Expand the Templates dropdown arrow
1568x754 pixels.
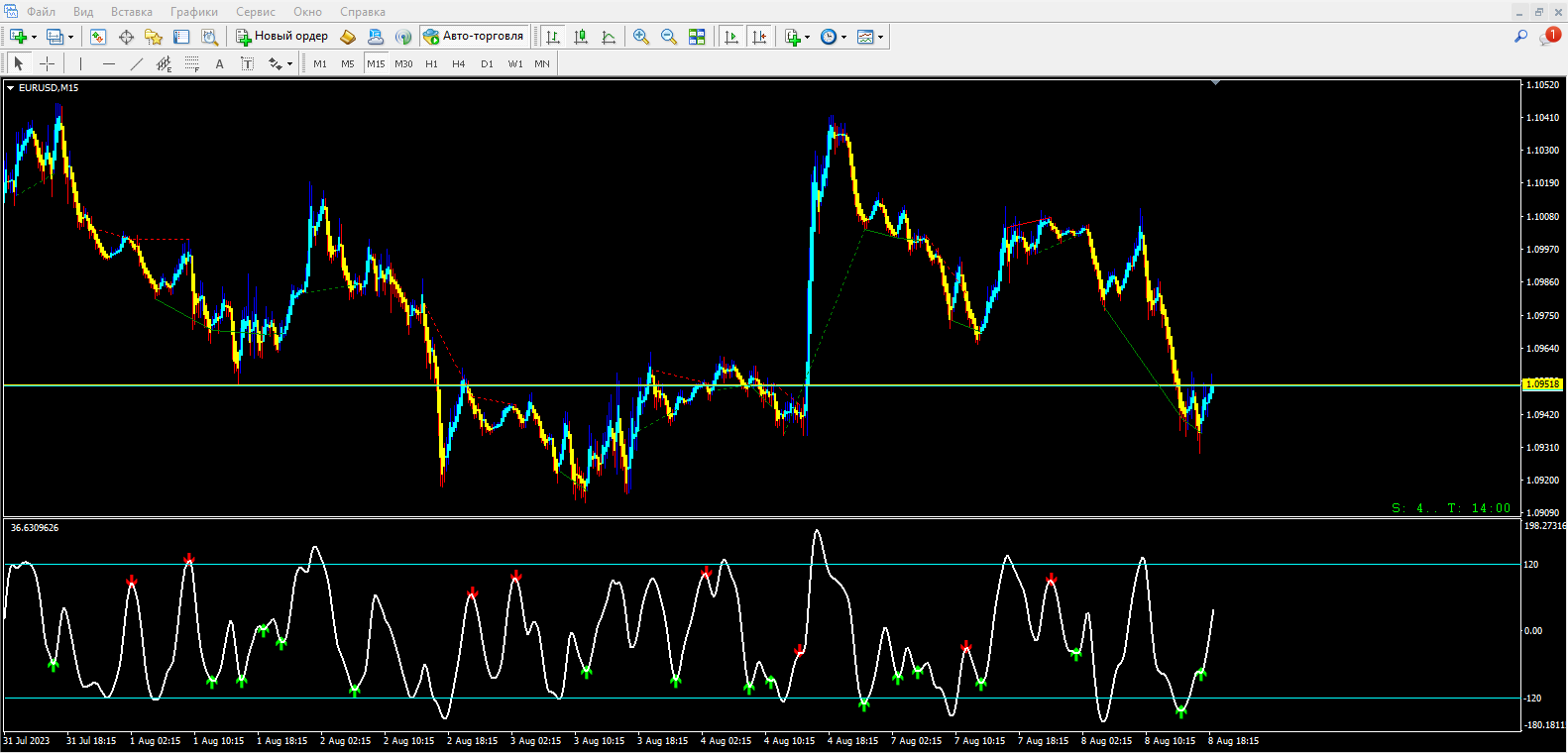(880, 37)
